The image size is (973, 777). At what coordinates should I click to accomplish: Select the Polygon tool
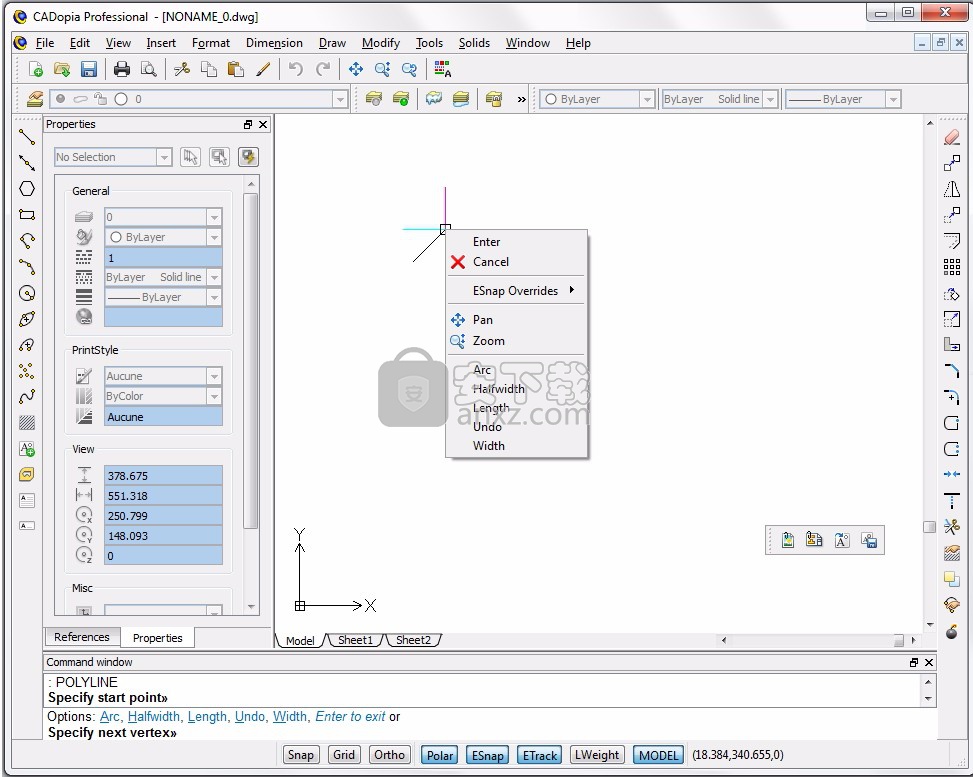pos(27,189)
